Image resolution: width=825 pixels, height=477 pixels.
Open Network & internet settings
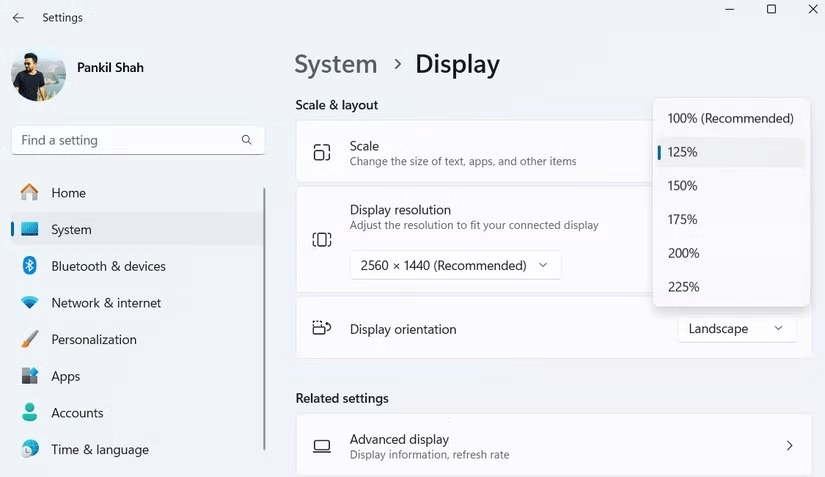tap(106, 303)
